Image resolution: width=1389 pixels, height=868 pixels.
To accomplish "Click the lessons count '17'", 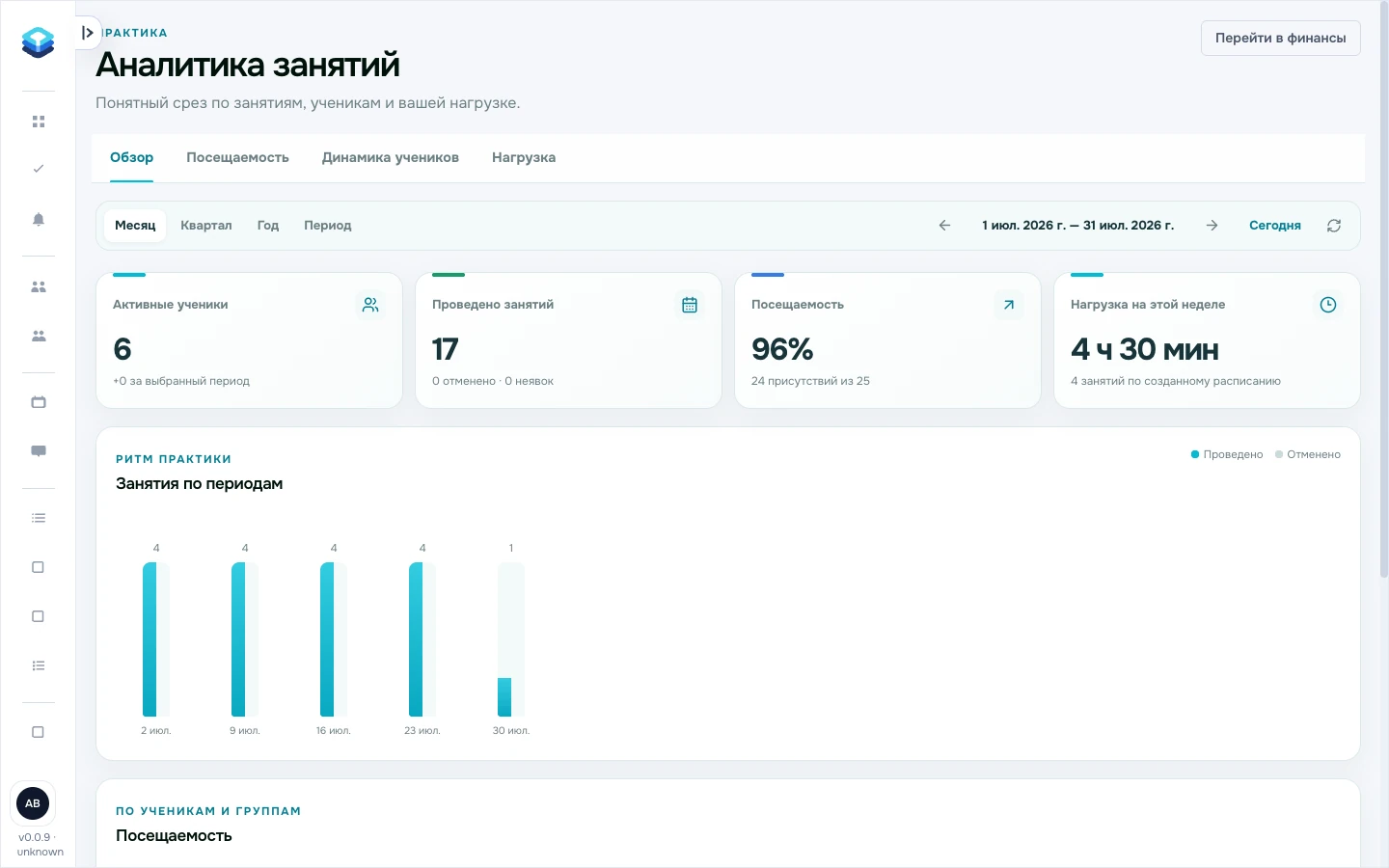I will coord(445,349).
